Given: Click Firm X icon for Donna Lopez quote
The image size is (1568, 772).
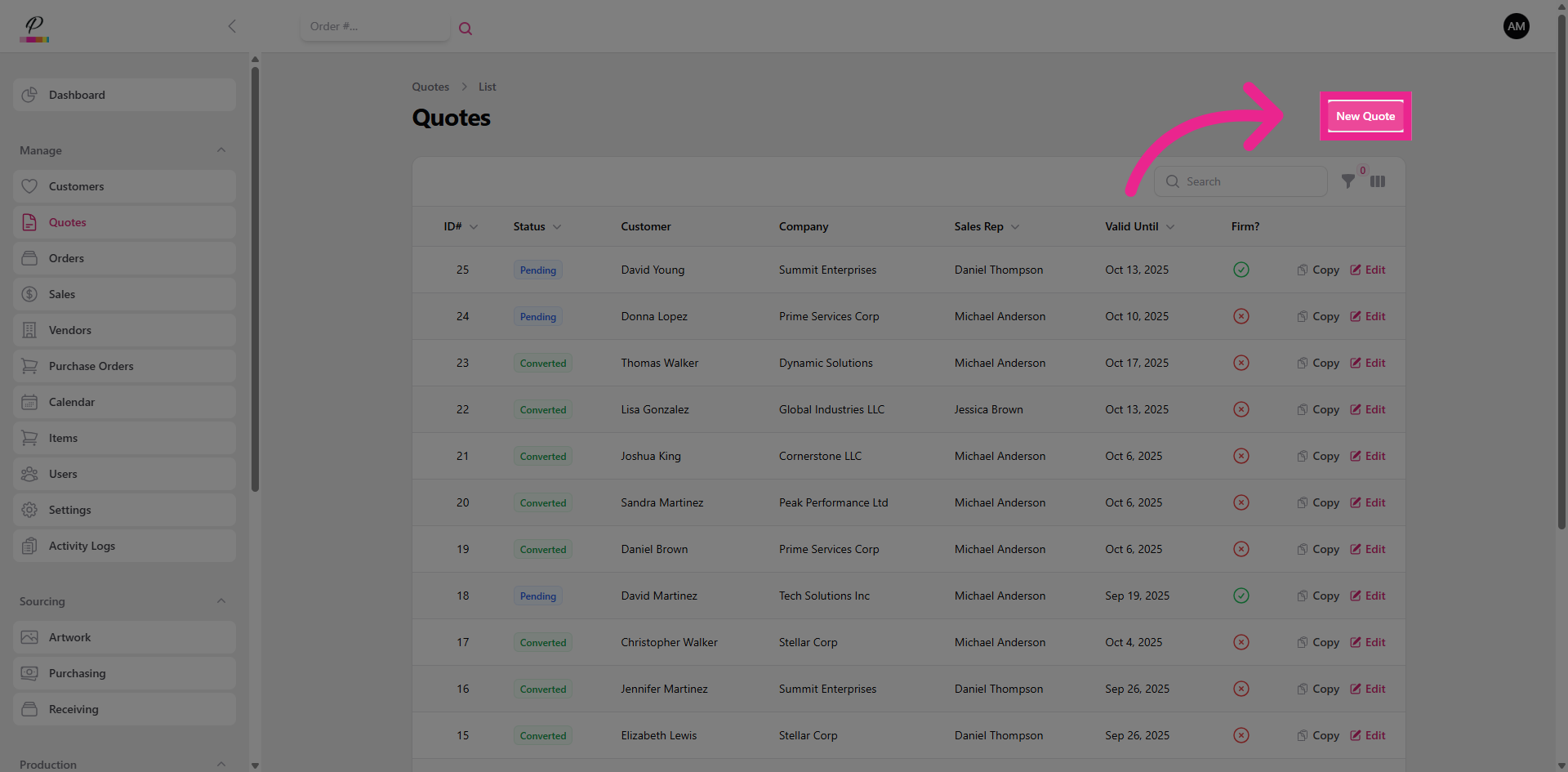Looking at the screenshot, I should coord(1241,316).
